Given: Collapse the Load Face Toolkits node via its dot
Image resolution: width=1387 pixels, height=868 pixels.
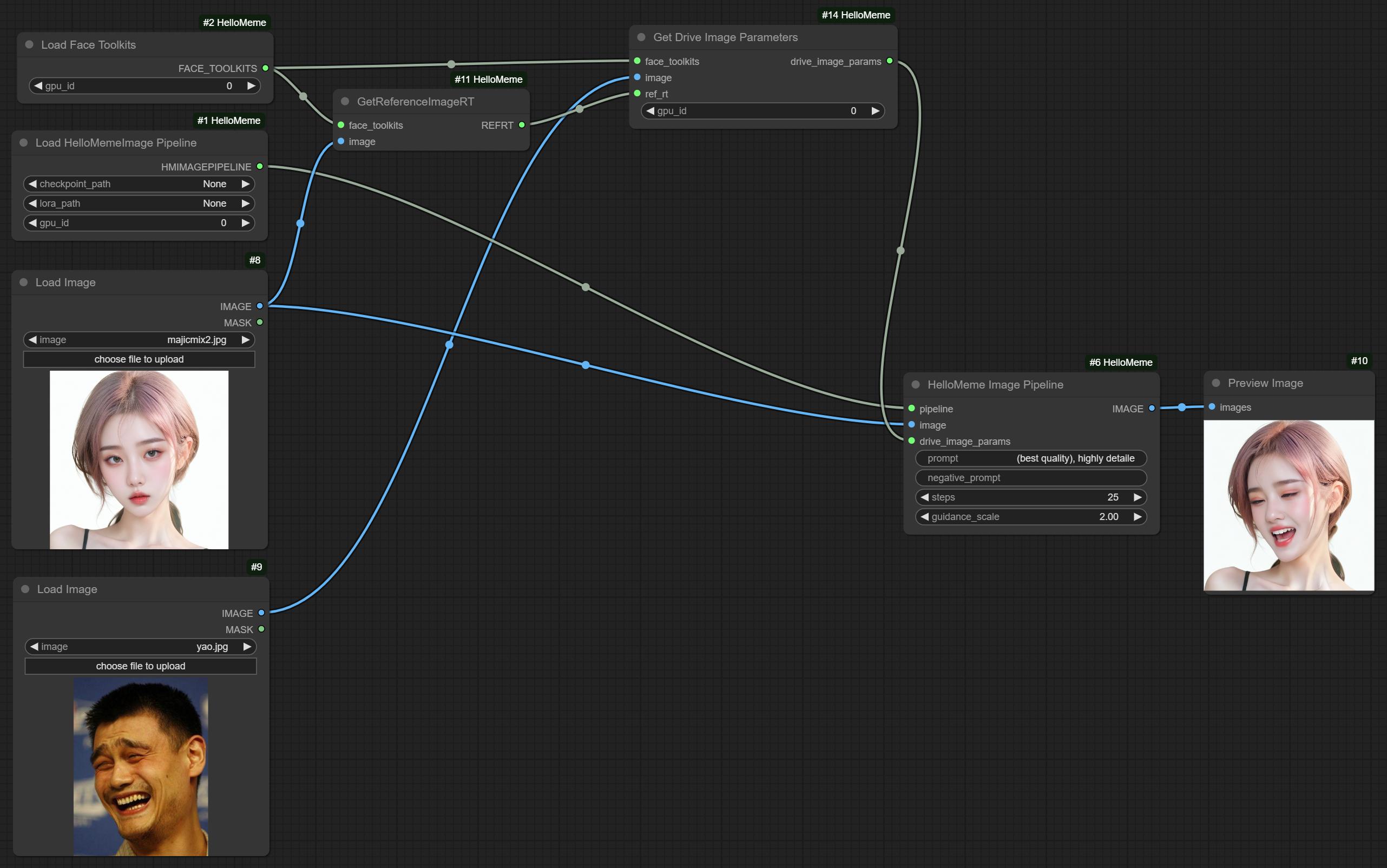Looking at the screenshot, I should tap(29, 45).
